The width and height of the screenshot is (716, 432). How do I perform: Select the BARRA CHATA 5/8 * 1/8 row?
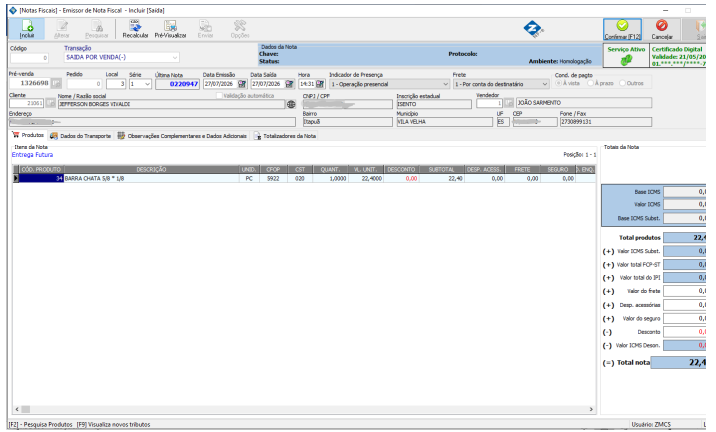(x=304, y=179)
